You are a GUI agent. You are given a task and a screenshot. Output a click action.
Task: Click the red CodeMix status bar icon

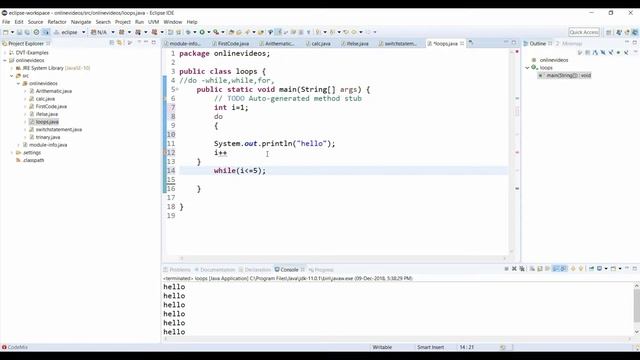point(4,347)
